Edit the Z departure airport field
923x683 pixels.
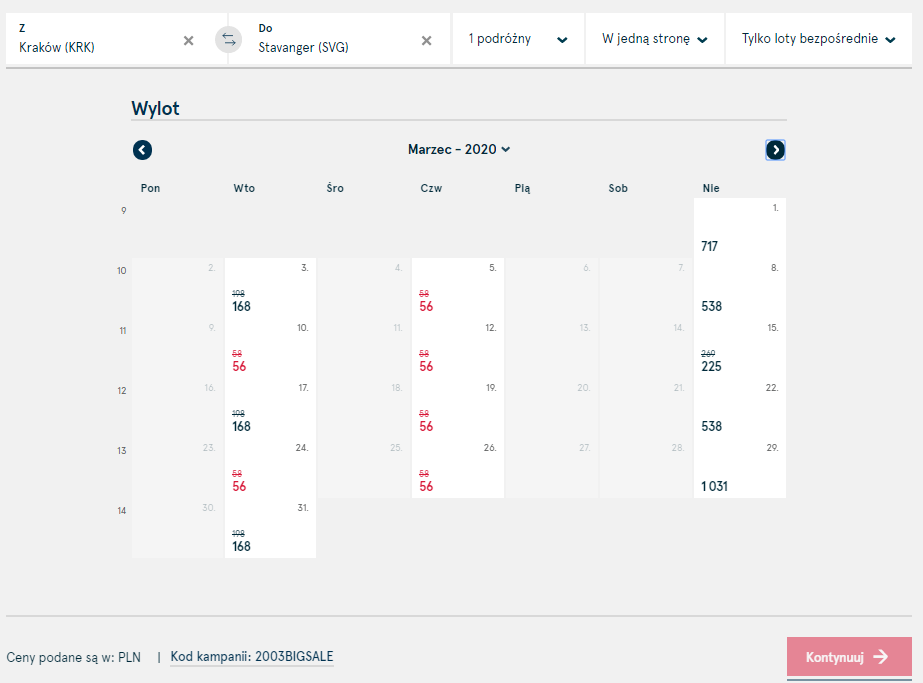pyautogui.click(x=97, y=39)
